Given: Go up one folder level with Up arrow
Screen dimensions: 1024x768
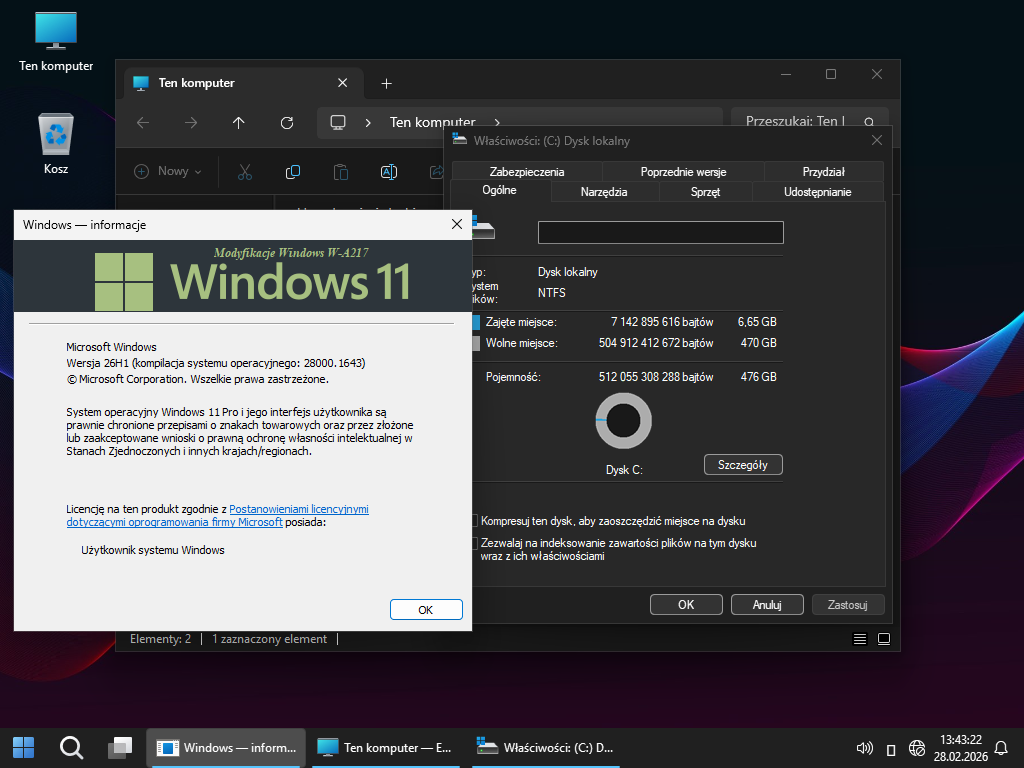Looking at the screenshot, I should (x=238, y=122).
